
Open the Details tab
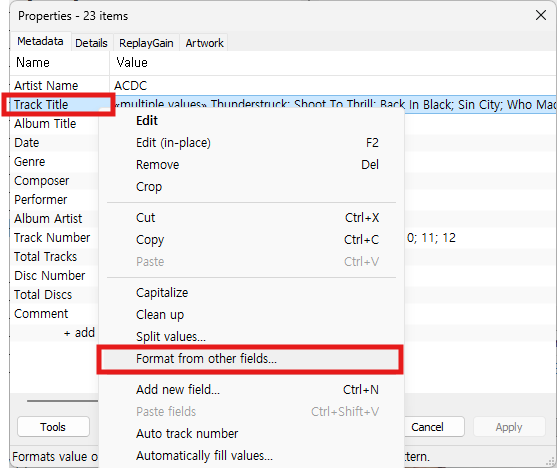point(91,43)
